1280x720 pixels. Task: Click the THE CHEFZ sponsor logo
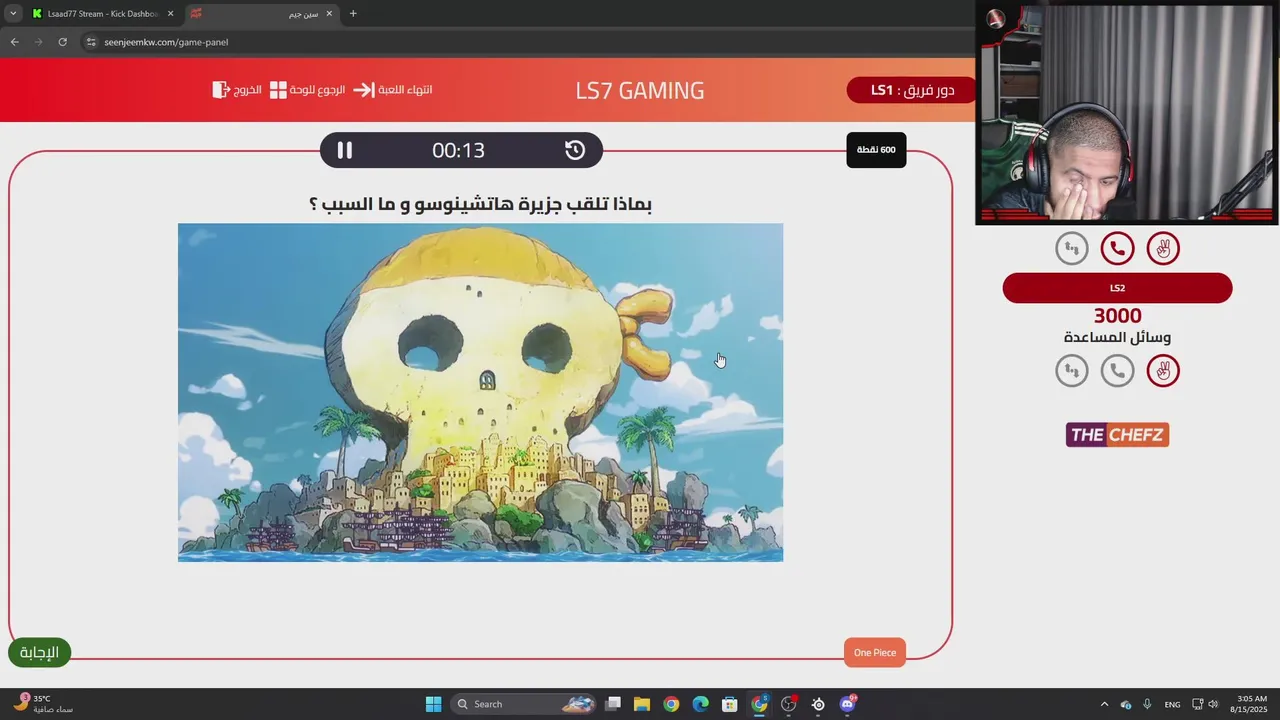tap(1117, 435)
